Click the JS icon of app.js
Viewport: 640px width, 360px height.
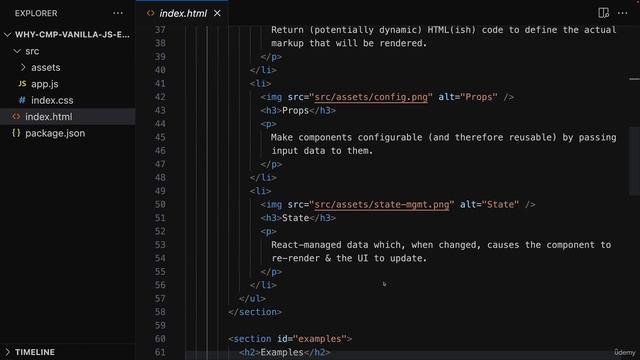(22, 84)
